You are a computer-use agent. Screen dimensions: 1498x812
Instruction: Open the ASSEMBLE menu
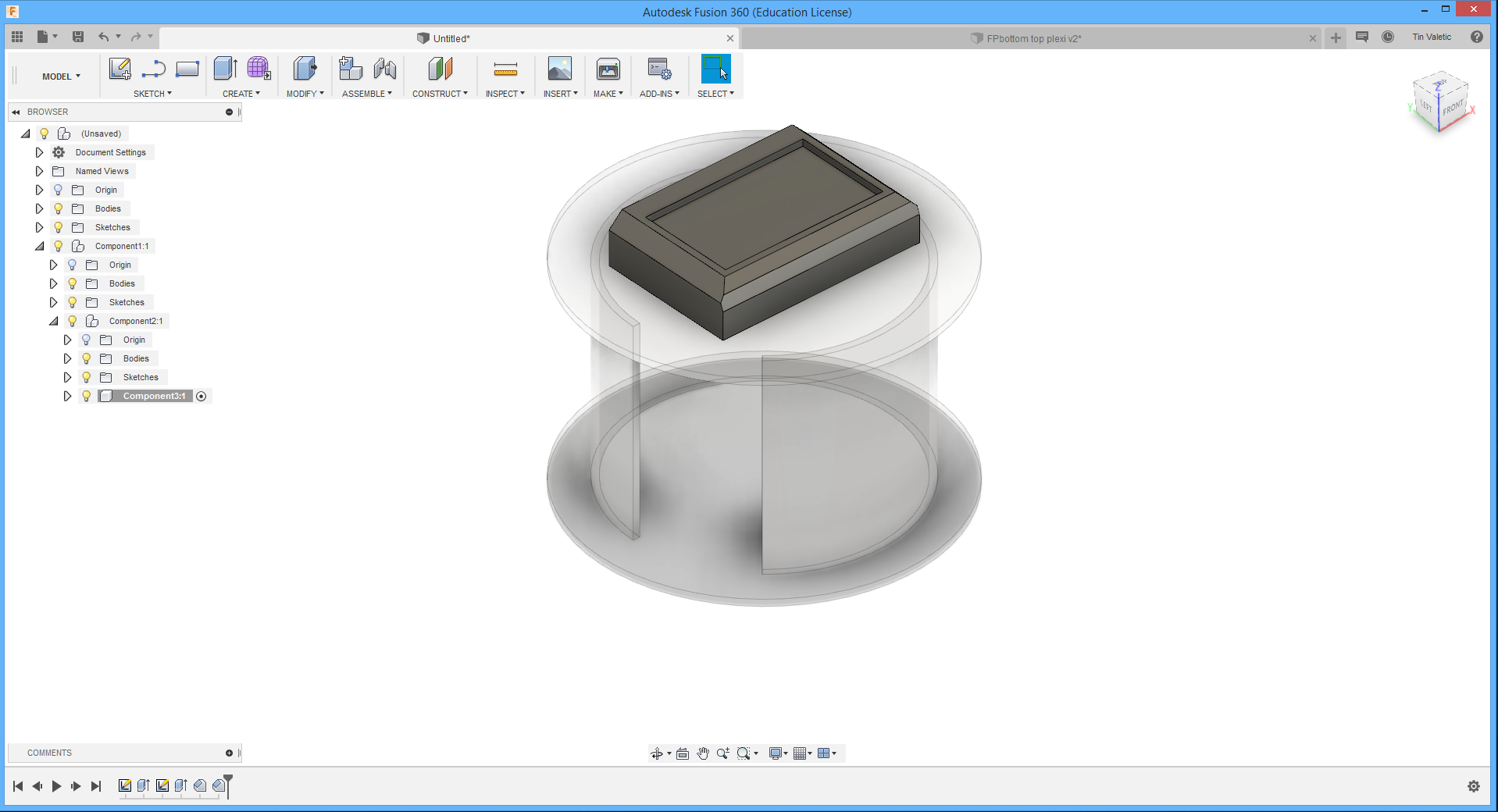[367, 94]
